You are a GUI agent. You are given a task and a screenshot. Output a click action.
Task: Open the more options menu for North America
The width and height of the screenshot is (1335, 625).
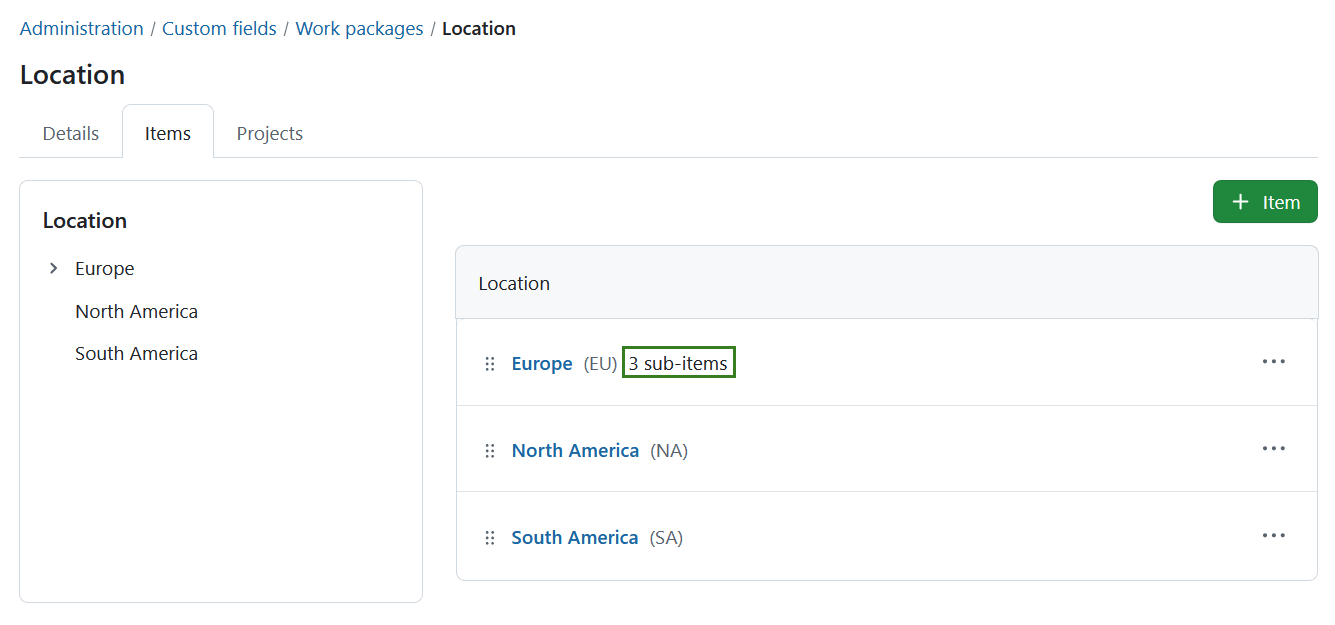[x=1273, y=448]
